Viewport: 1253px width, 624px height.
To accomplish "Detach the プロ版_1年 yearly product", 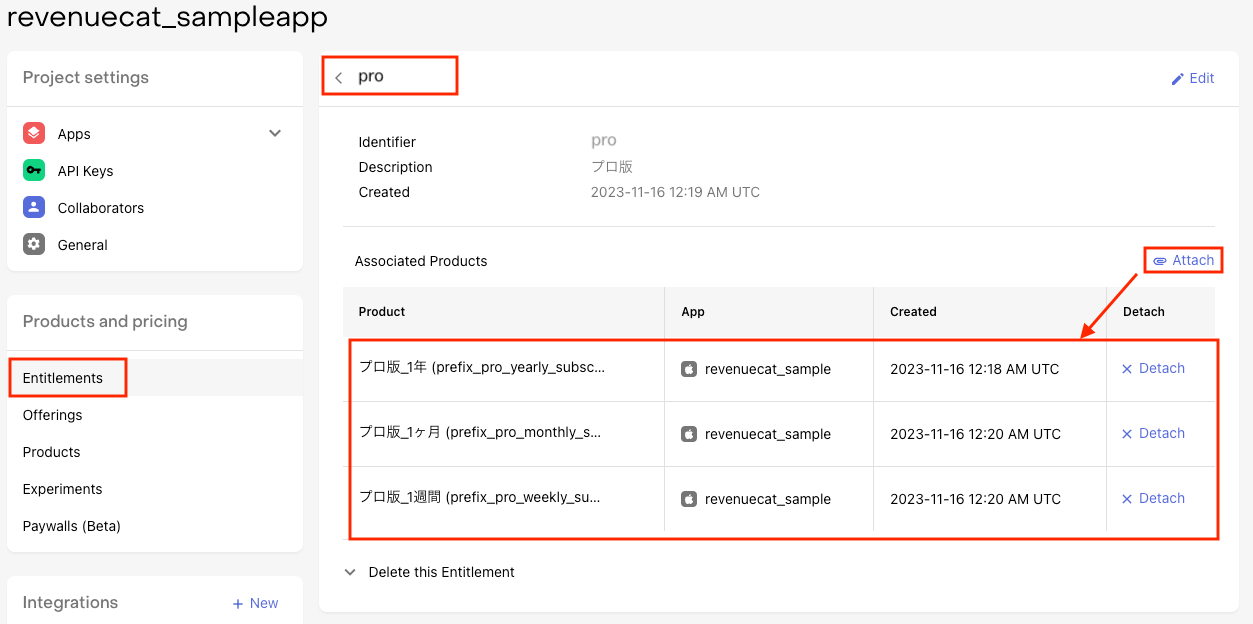I will click(1153, 368).
